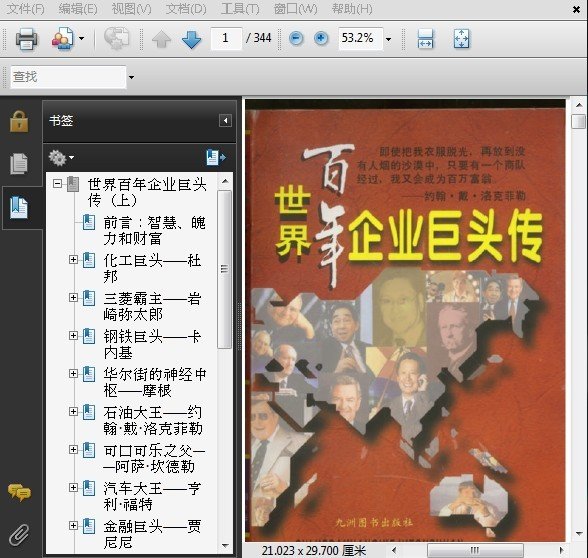
Task: Open the Comments panel speech bubble icon
Action: click(x=19, y=492)
